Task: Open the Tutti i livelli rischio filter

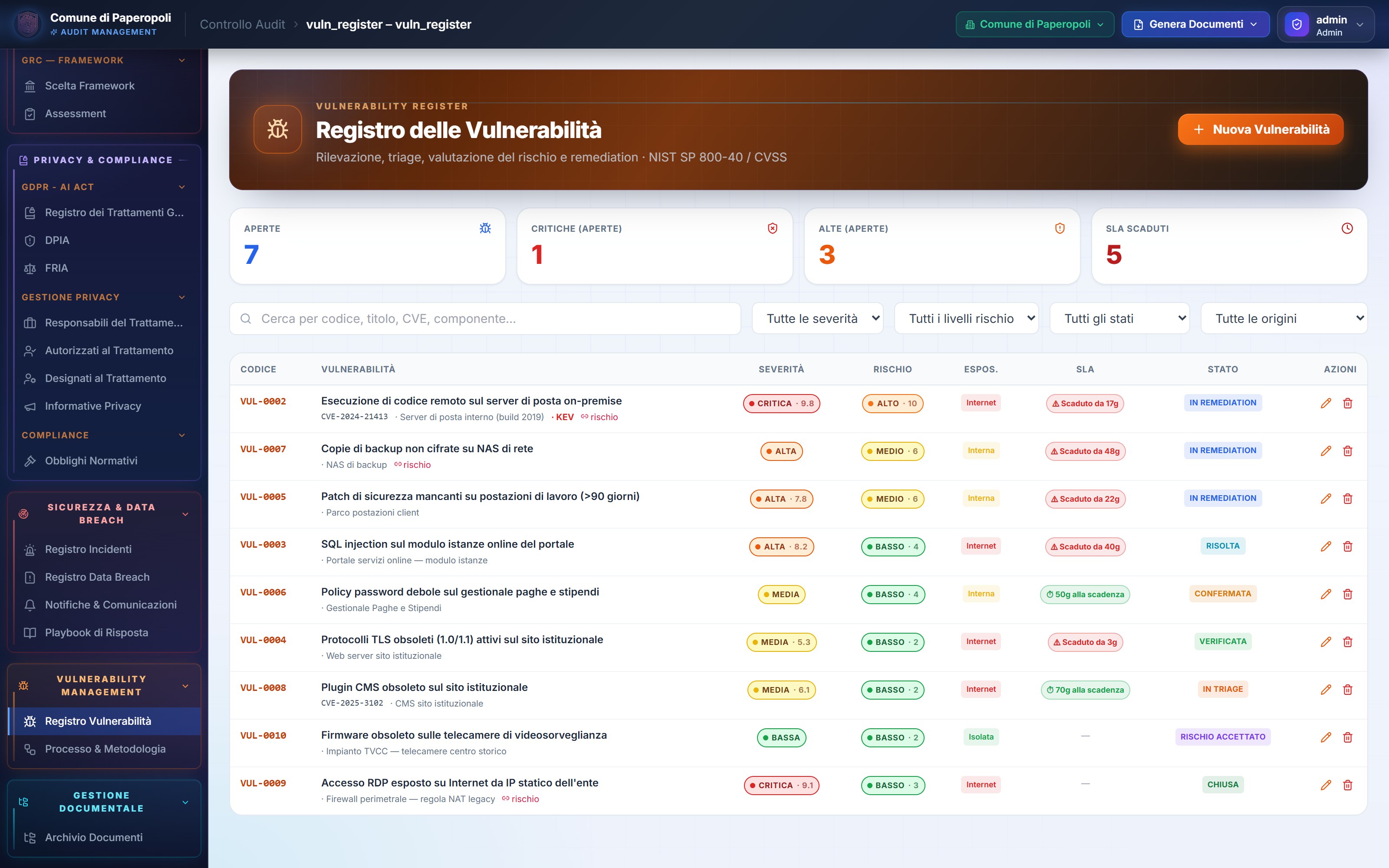Action: click(x=967, y=319)
